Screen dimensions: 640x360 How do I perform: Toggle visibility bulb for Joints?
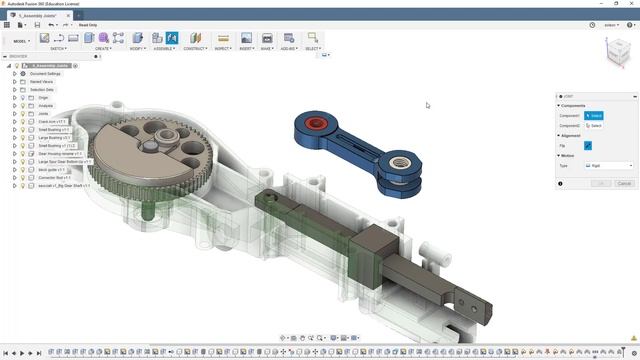click(23, 113)
